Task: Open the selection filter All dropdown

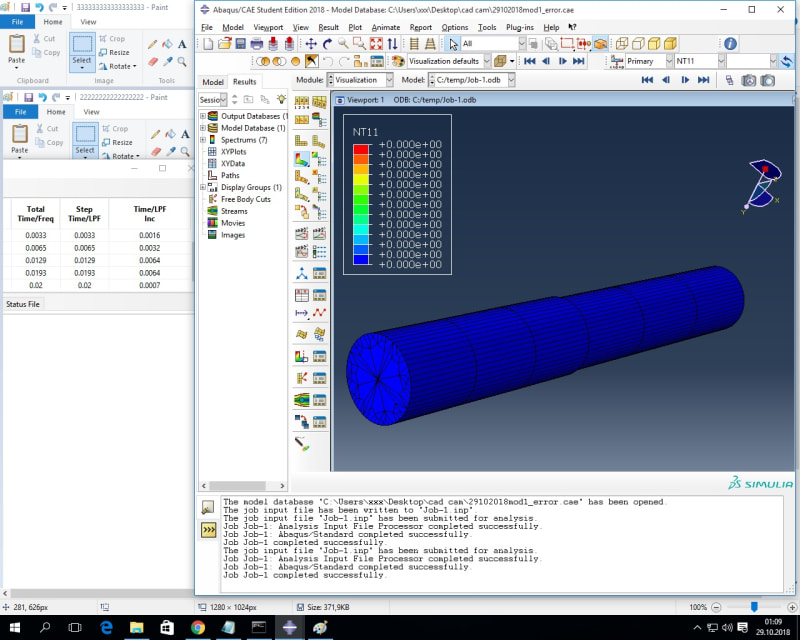Action: pyautogui.click(x=522, y=44)
